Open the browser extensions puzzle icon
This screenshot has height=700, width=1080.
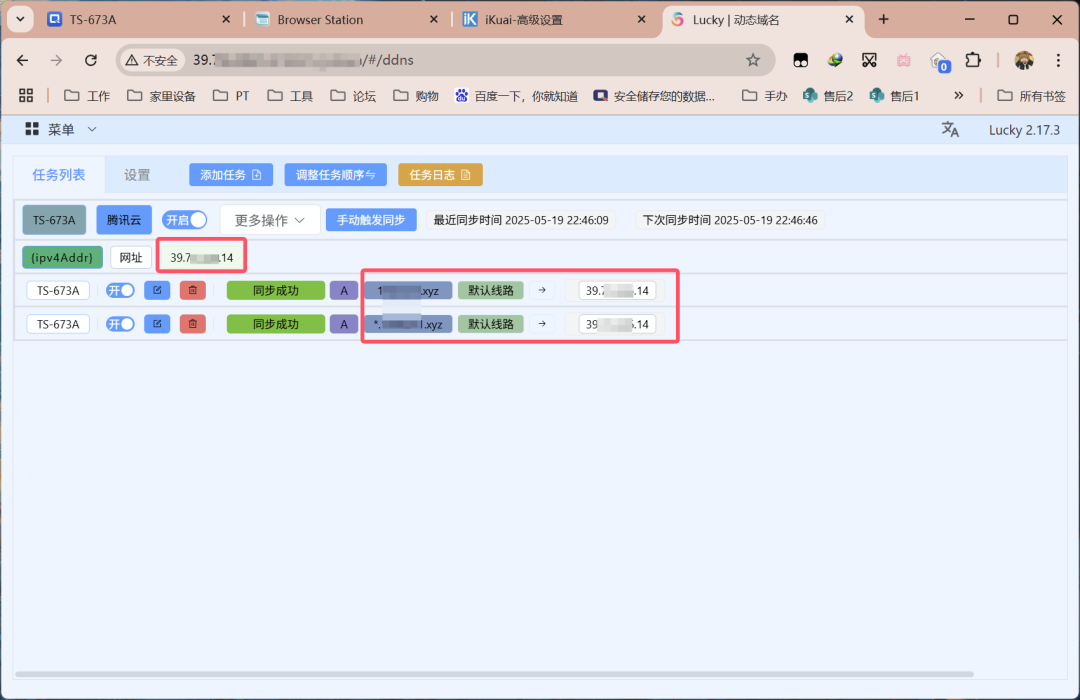pos(972,60)
